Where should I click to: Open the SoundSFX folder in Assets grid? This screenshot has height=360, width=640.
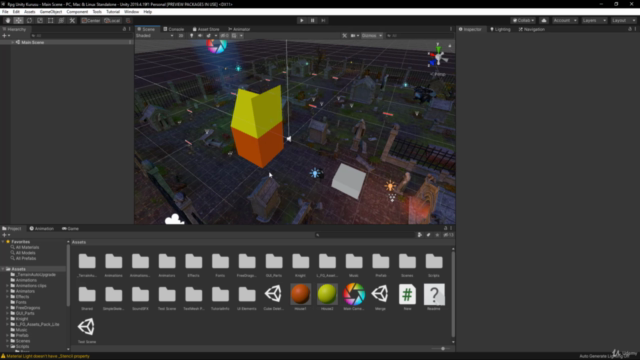(140, 298)
